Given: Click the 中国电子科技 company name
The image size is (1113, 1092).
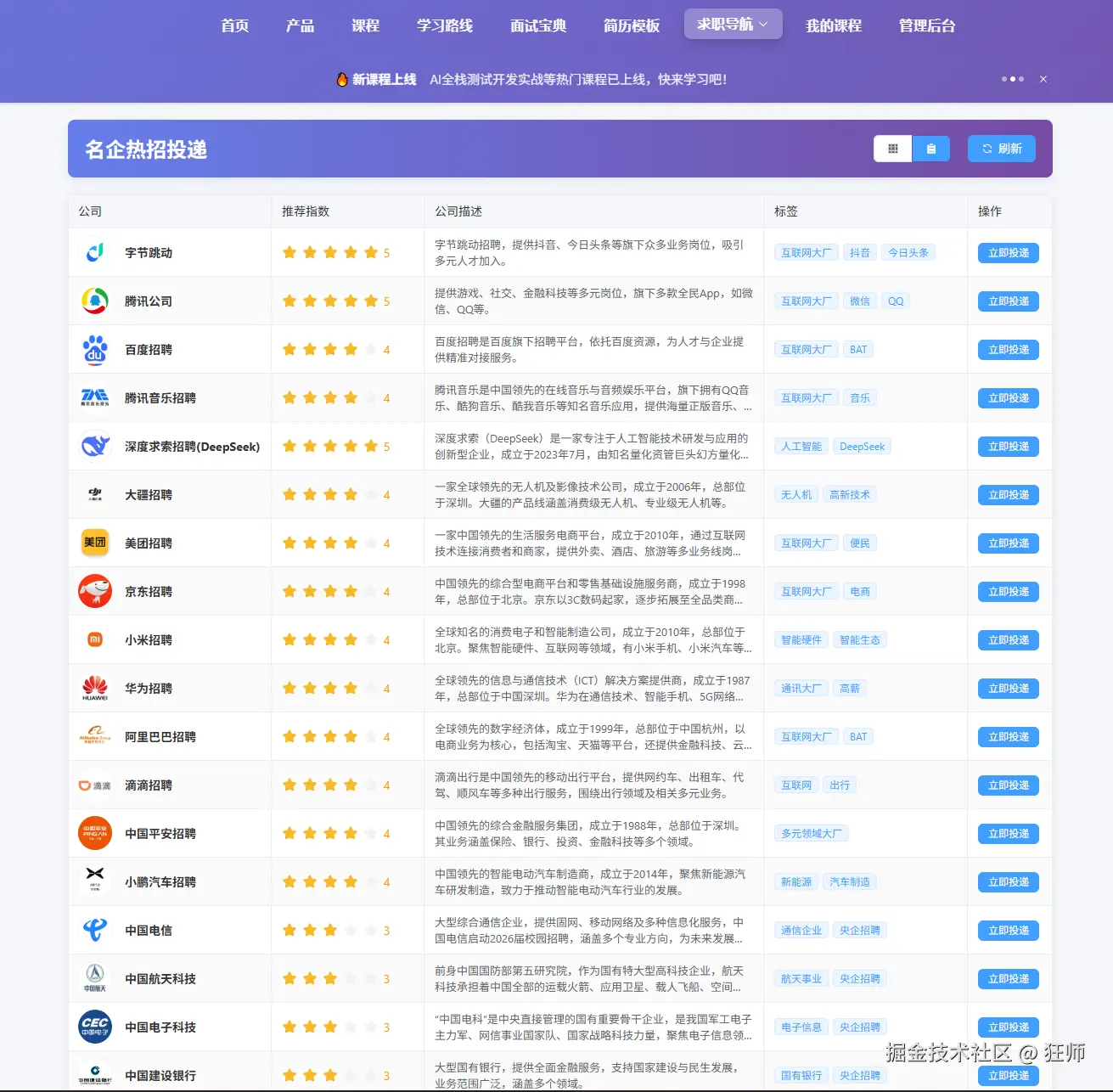Looking at the screenshot, I should click(160, 1027).
